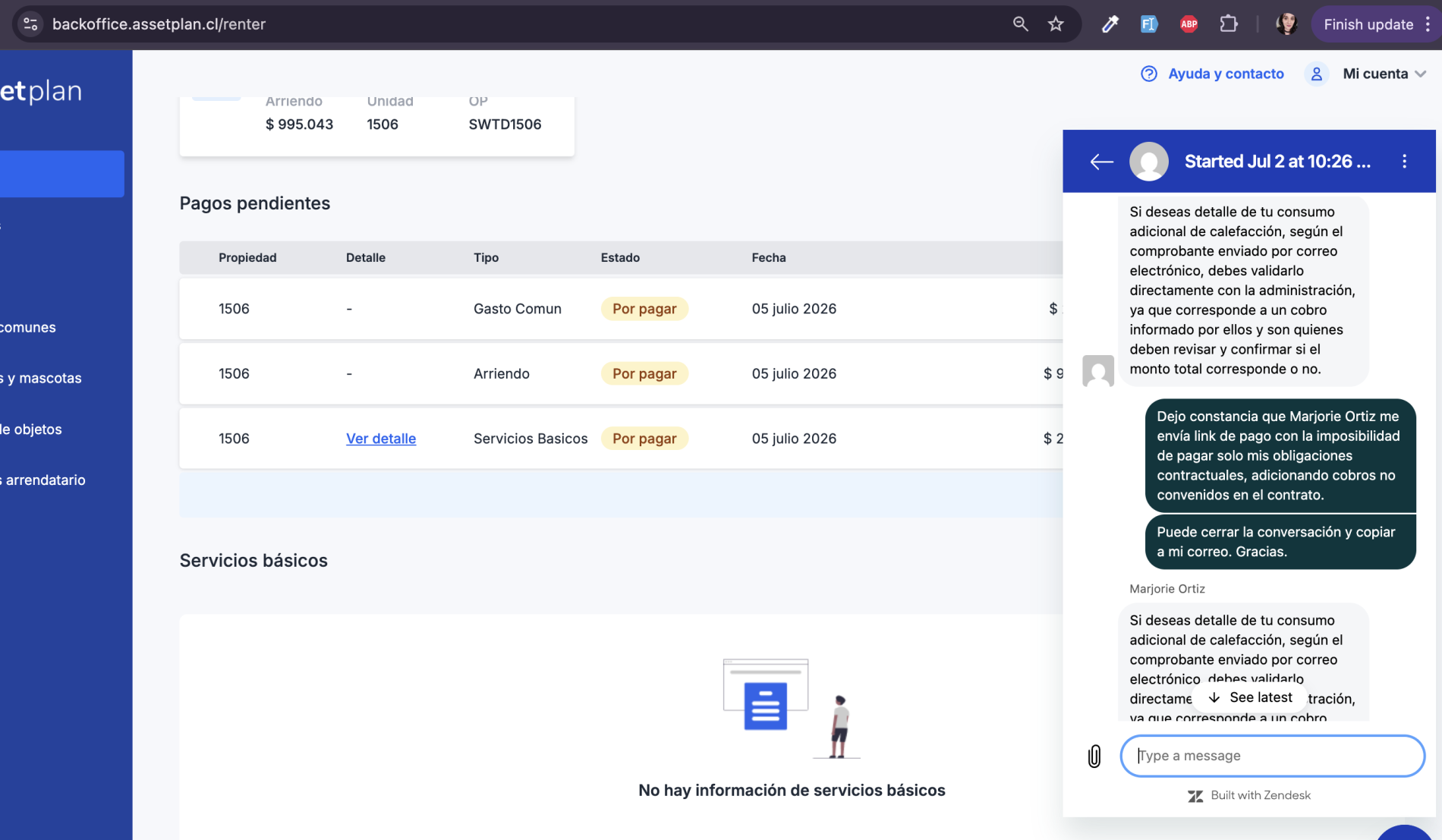This screenshot has height=840, width=1442.
Task: Open the sidebar item ending in comunes
Action: click(x=28, y=327)
